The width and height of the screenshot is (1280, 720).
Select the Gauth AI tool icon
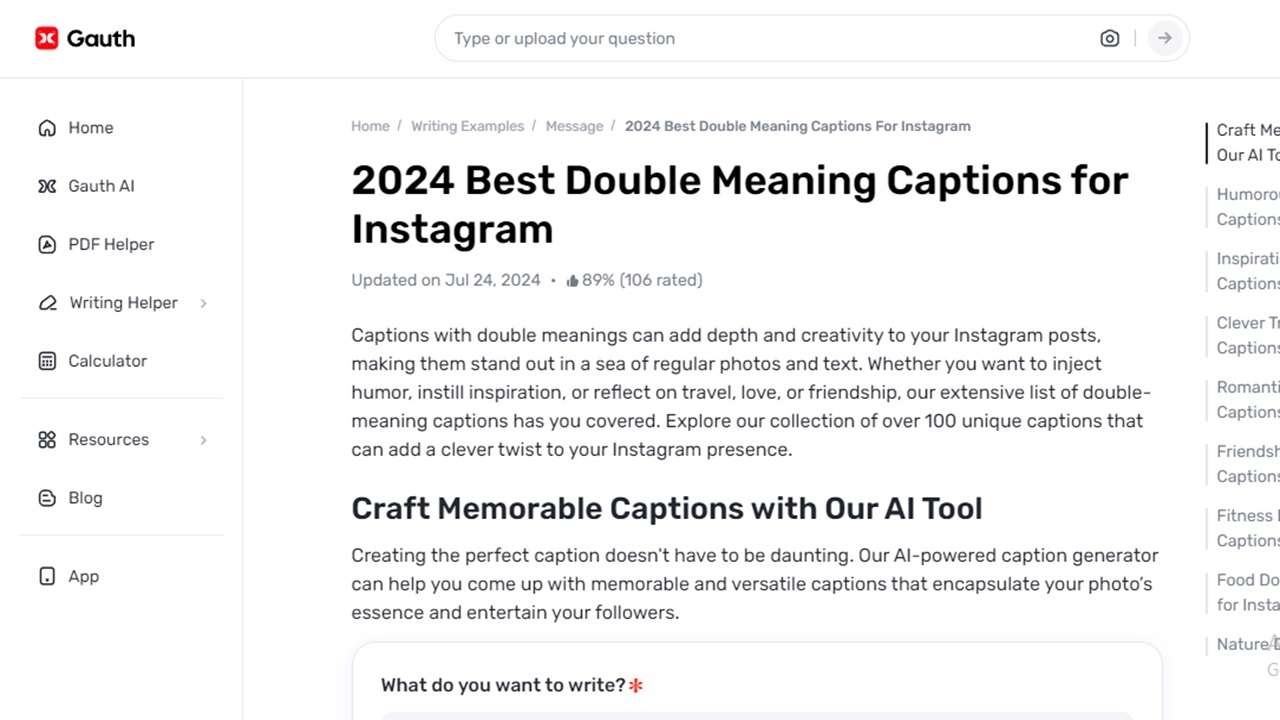point(47,186)
